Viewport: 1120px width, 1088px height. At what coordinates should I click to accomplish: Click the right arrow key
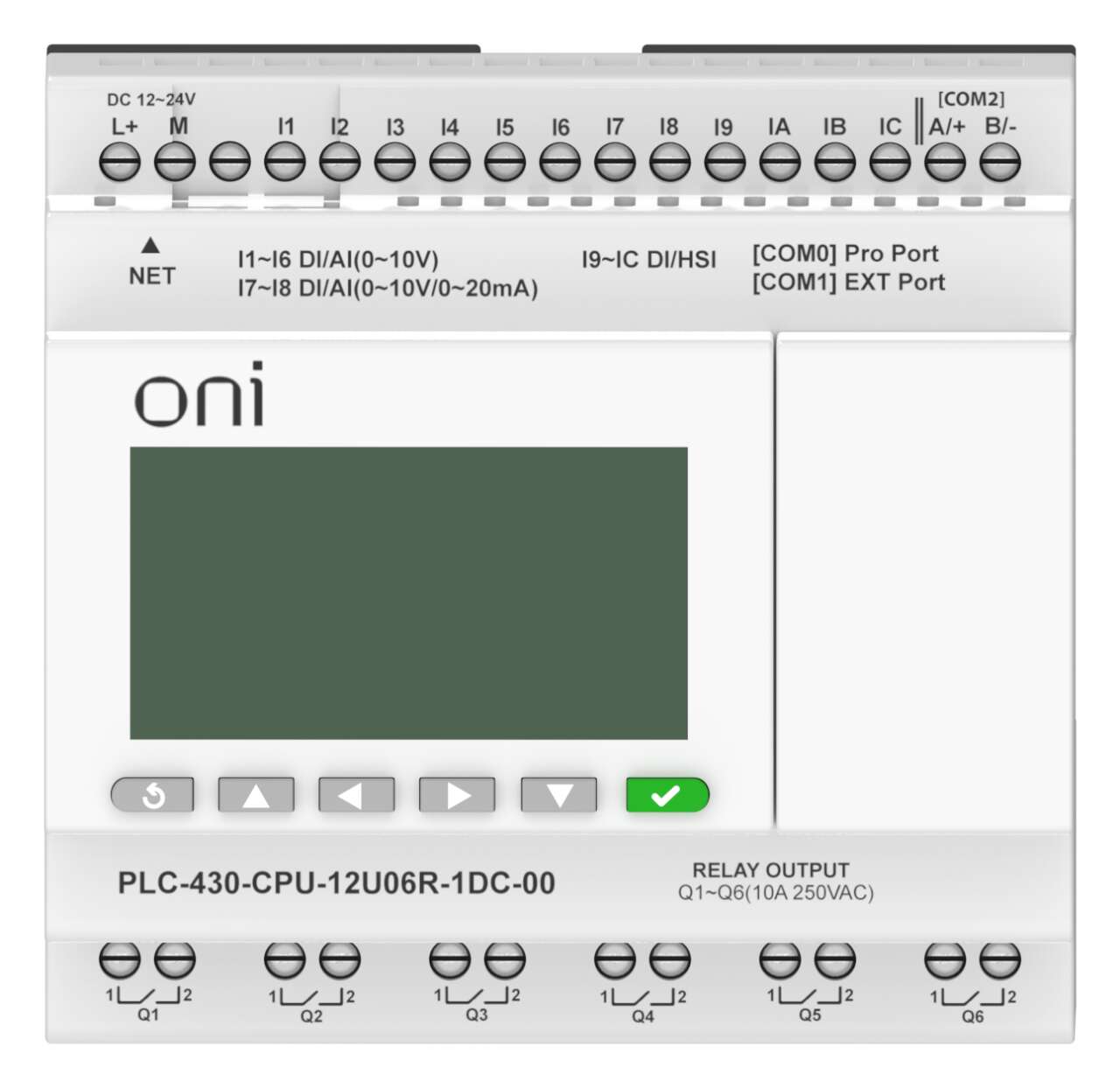click(x=457, y=795)
